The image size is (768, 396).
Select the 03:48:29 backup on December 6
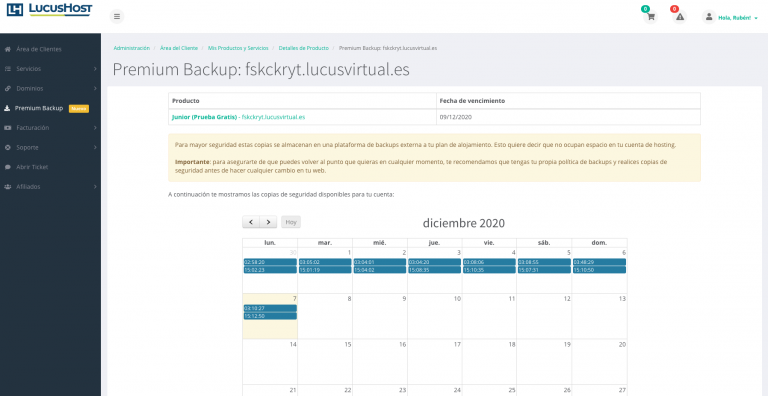click(x=600, y=262)
